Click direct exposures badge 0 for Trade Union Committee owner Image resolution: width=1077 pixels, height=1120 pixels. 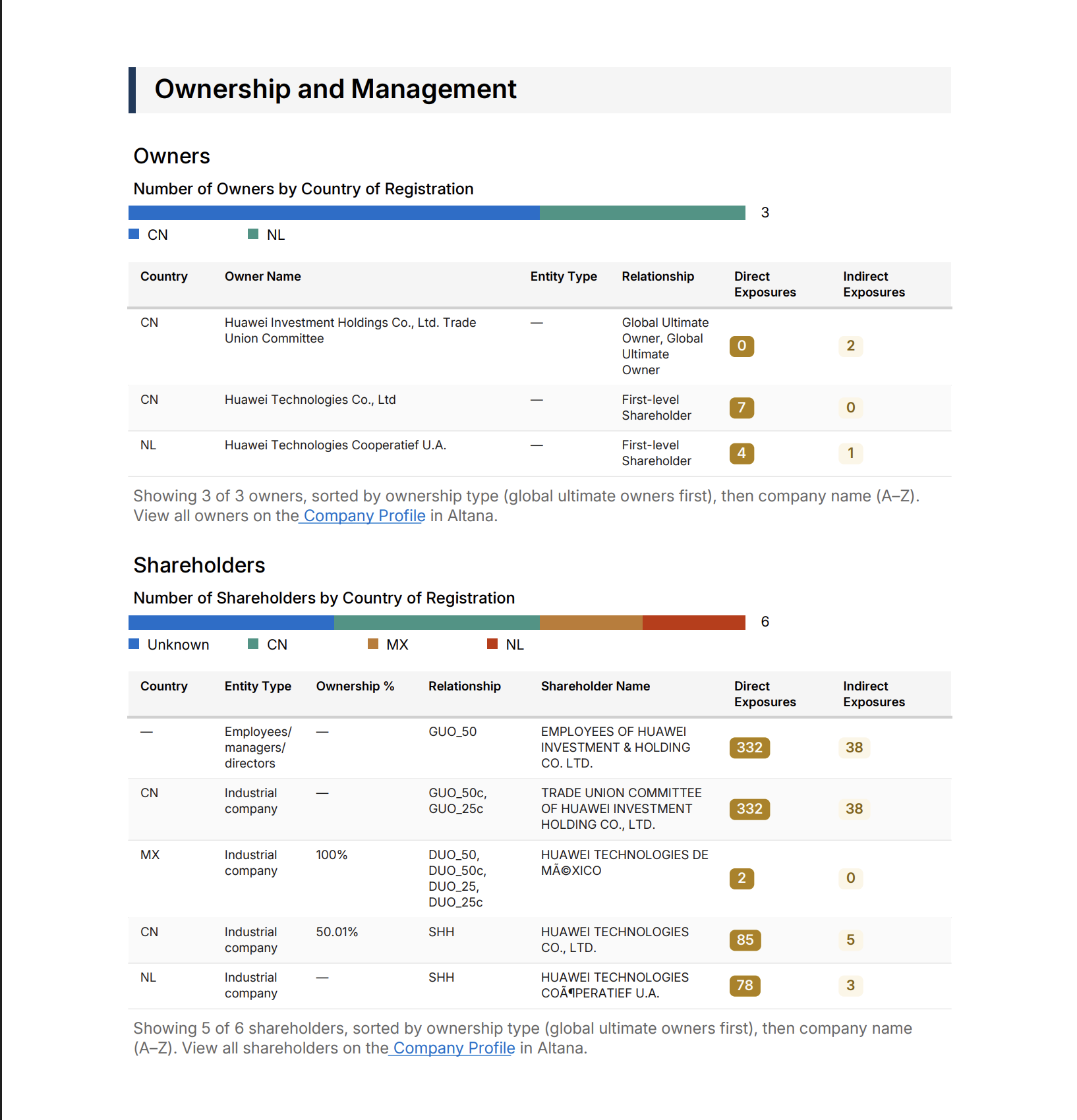(x=742, y=346)
